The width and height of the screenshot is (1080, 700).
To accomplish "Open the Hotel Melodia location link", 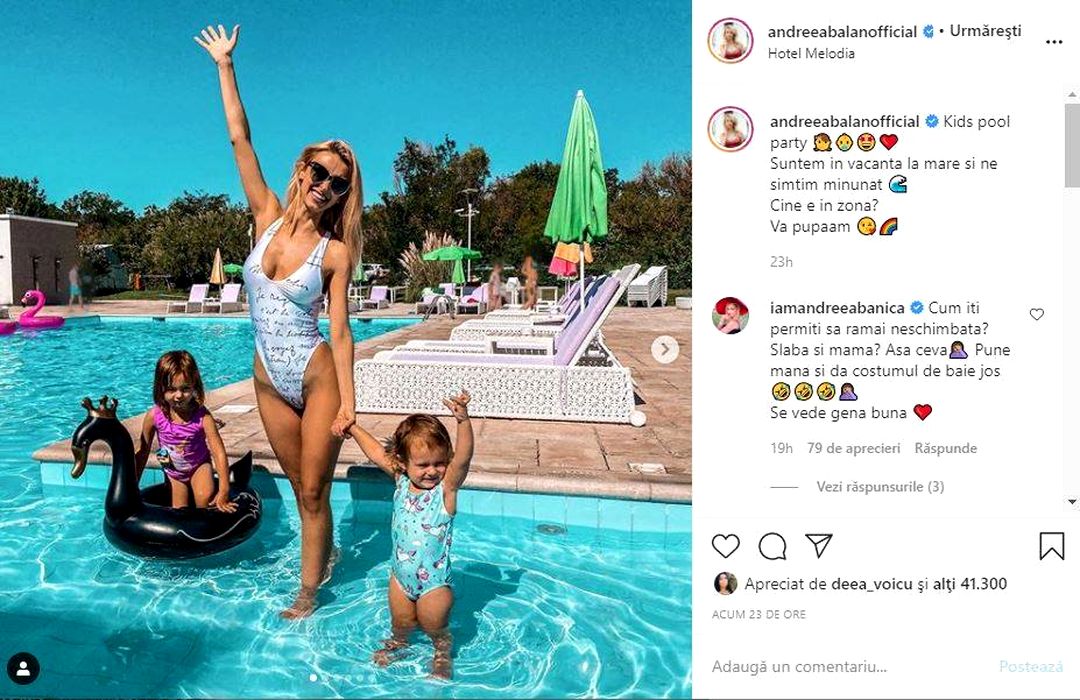I will point(811,53).
